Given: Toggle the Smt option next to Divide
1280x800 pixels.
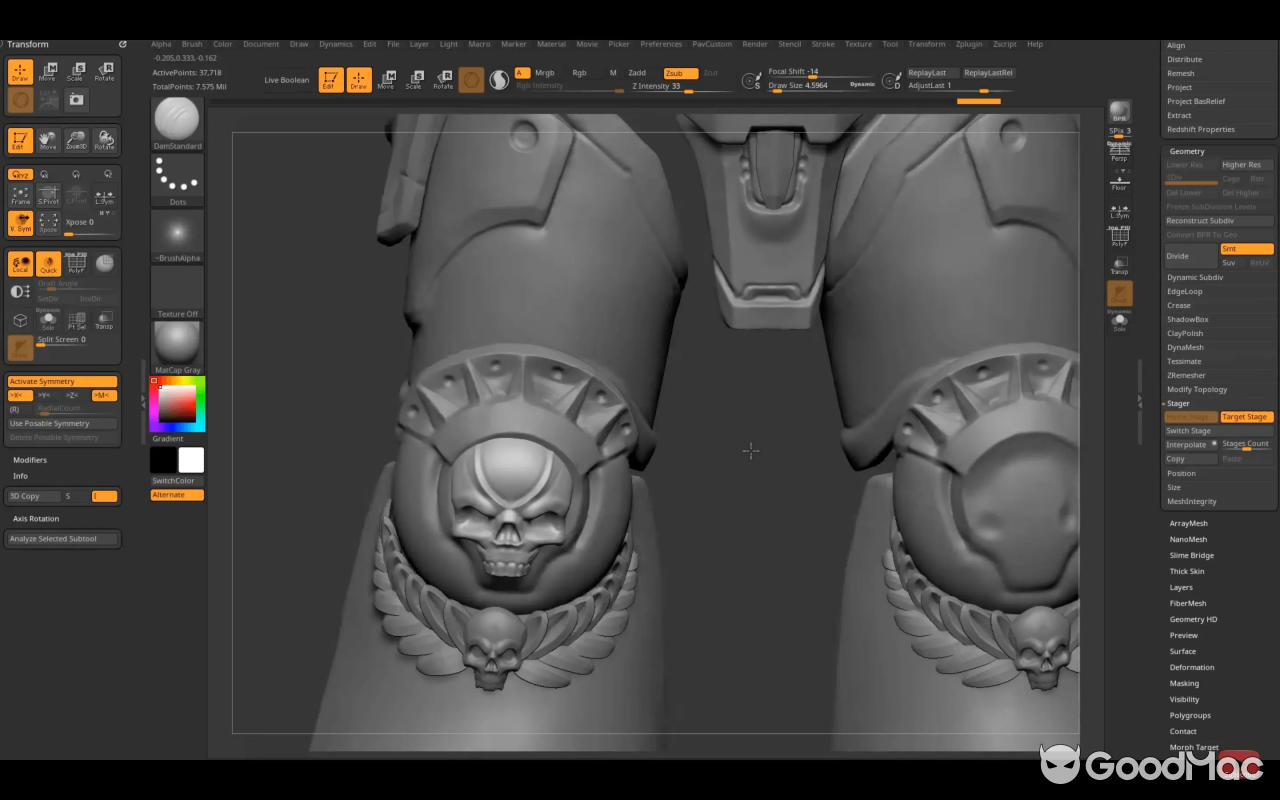Looking at the screenshot, I should click(x=1246, y=248).
